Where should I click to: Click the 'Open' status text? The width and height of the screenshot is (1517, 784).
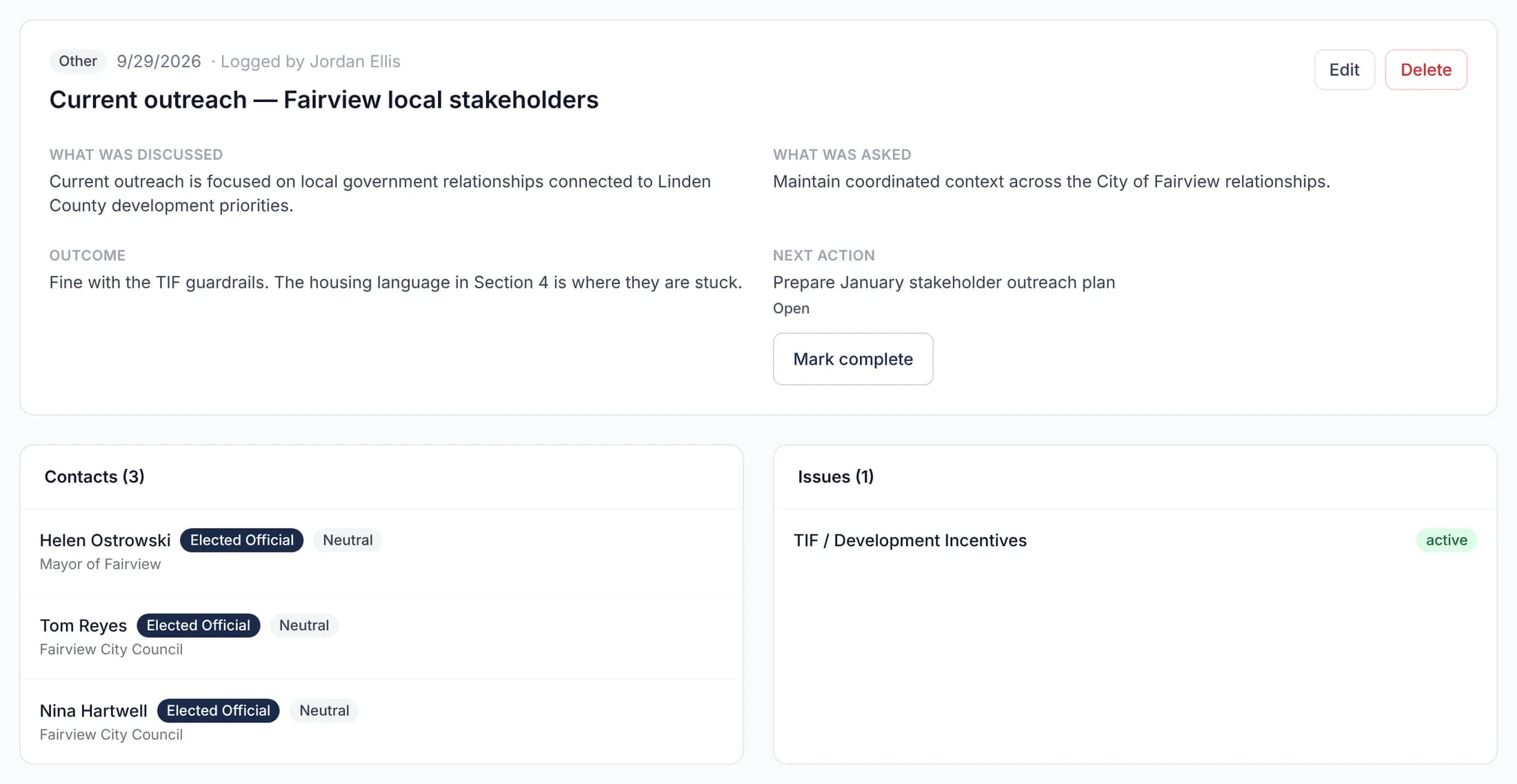[791, 308]
